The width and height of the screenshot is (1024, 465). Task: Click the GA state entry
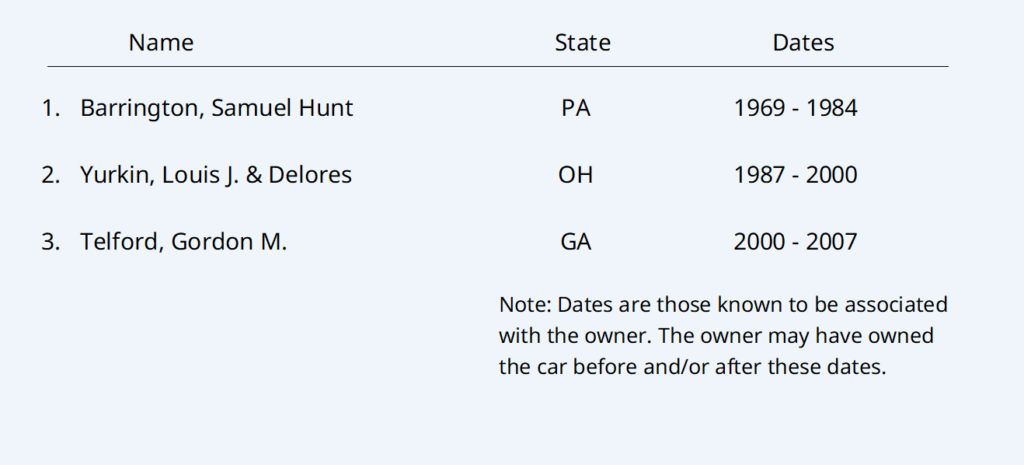coord(576,242)
